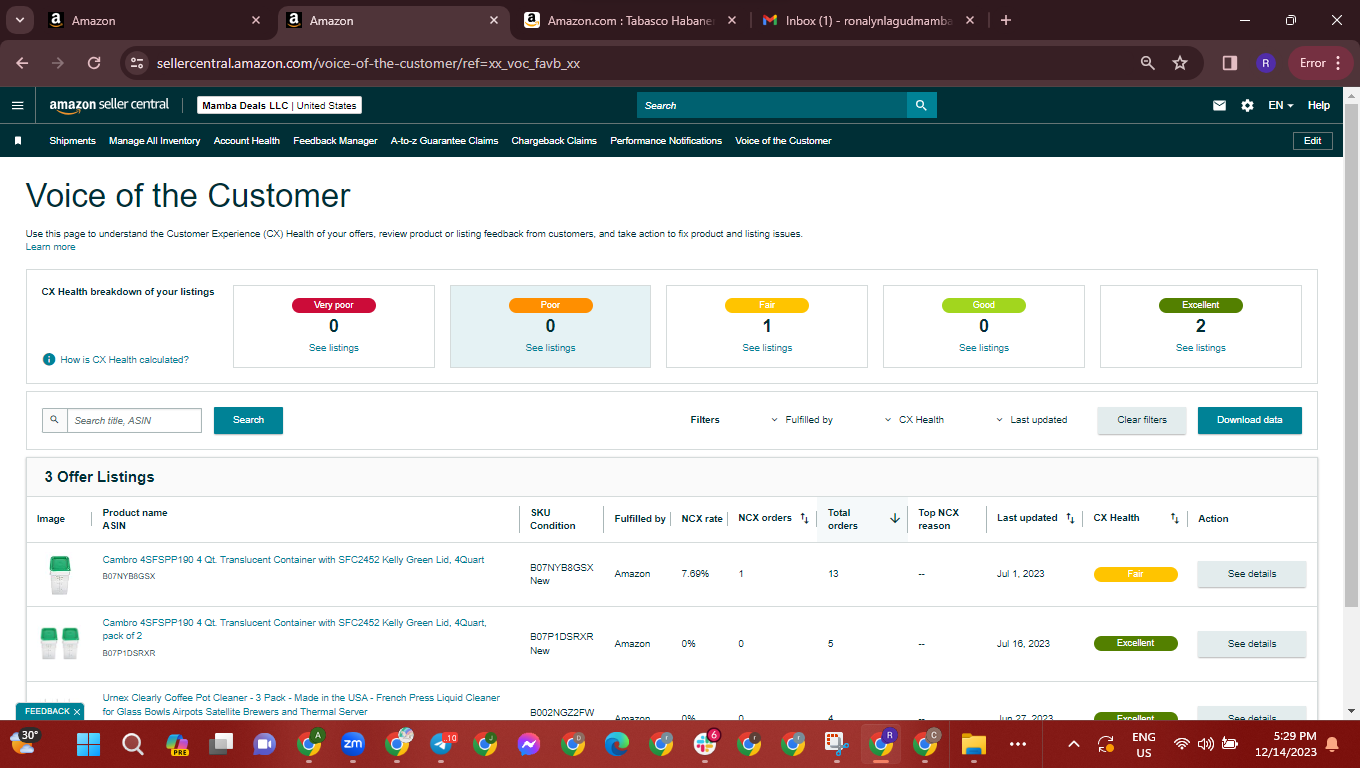Expand the Last updated filter

(1031, 420)
